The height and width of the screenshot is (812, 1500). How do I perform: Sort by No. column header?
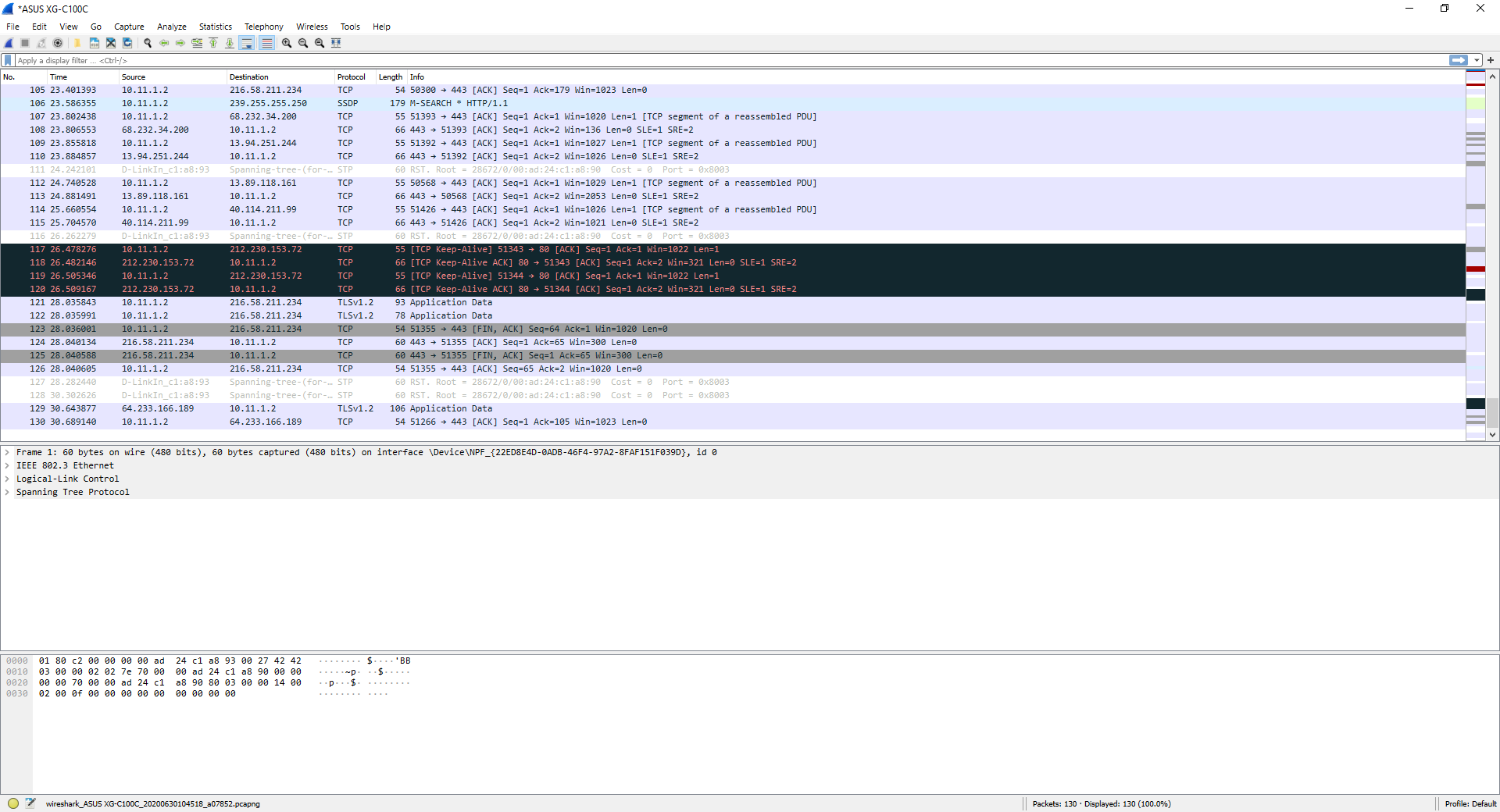24,77
